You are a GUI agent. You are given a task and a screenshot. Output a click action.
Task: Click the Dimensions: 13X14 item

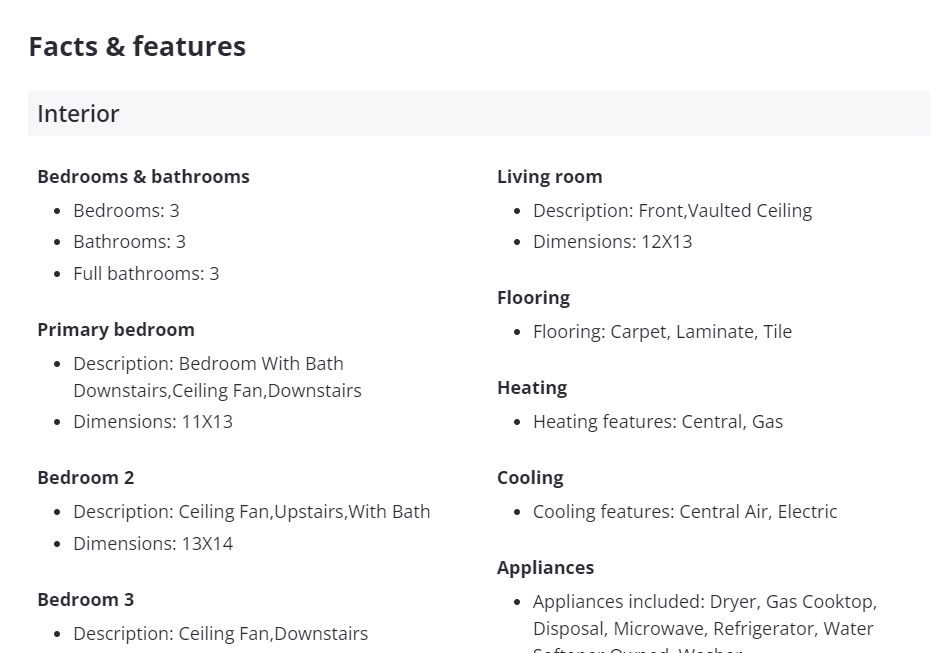[153, 544]
